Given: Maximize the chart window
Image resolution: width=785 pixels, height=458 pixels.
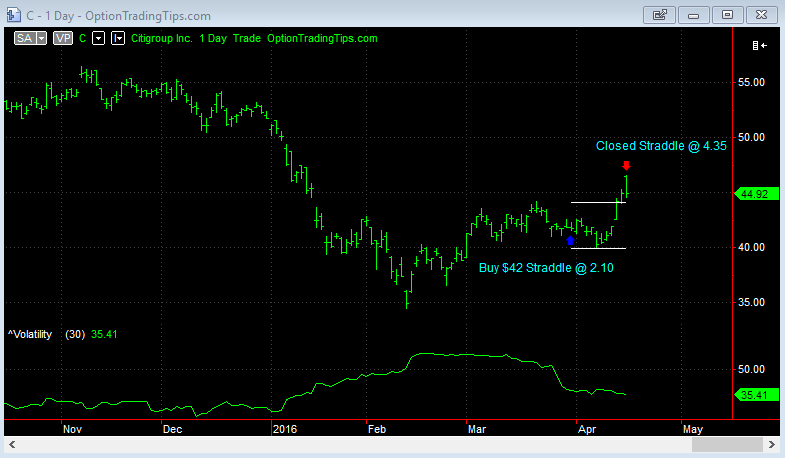Looking at the screenshot, I should point(727,15).
